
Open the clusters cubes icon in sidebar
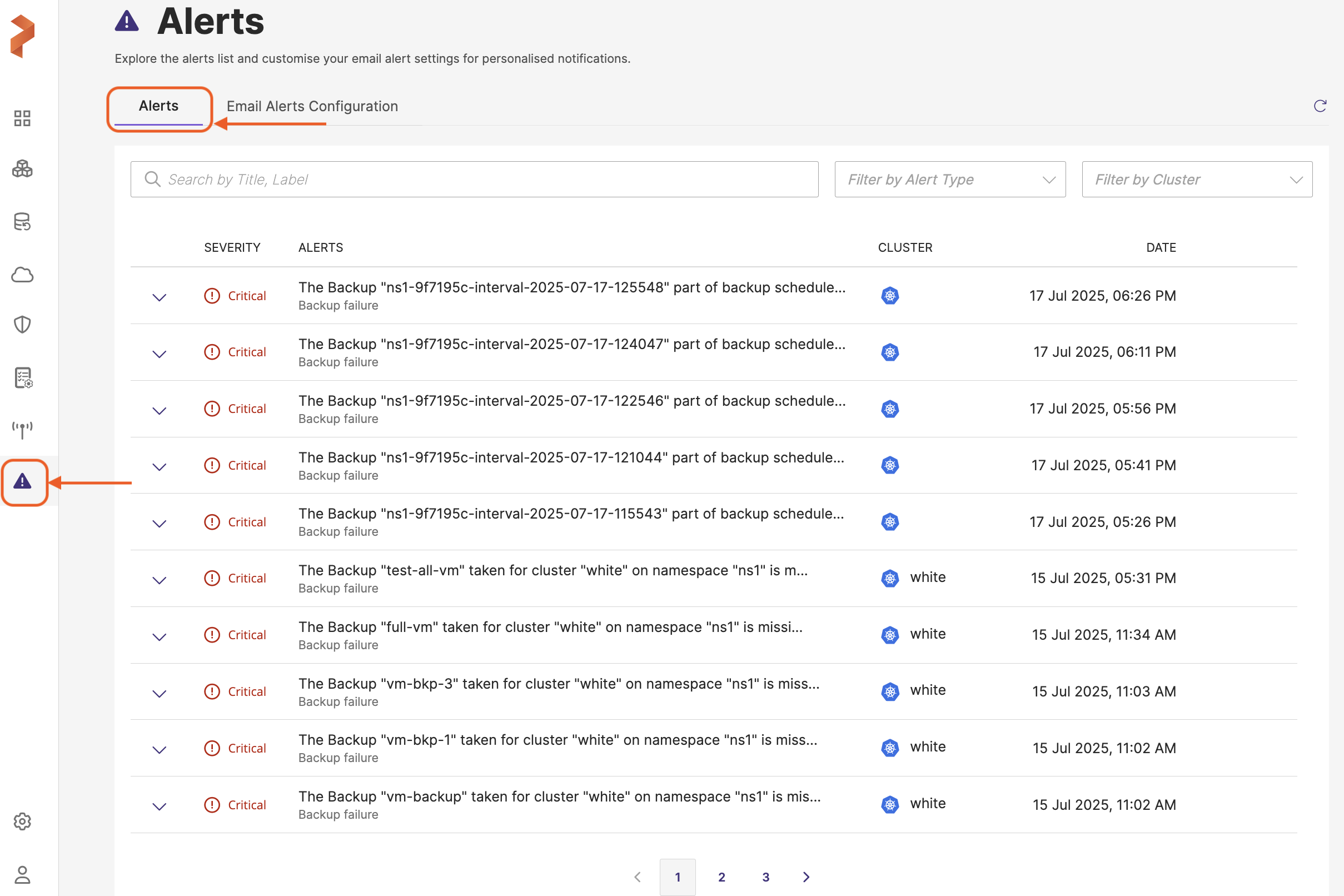click(x=22, y=169)
